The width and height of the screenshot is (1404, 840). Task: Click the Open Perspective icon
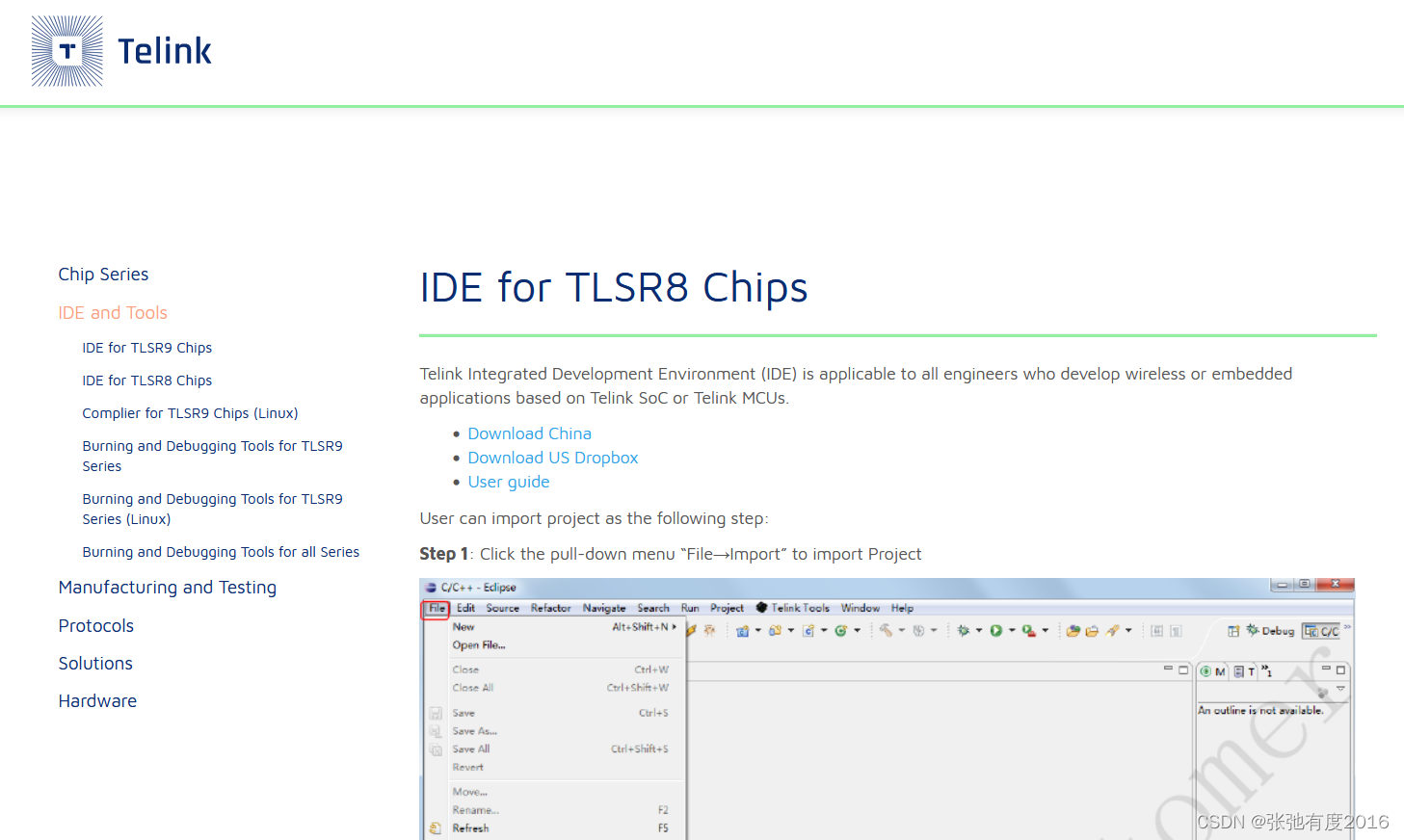tap(1233, 631)
